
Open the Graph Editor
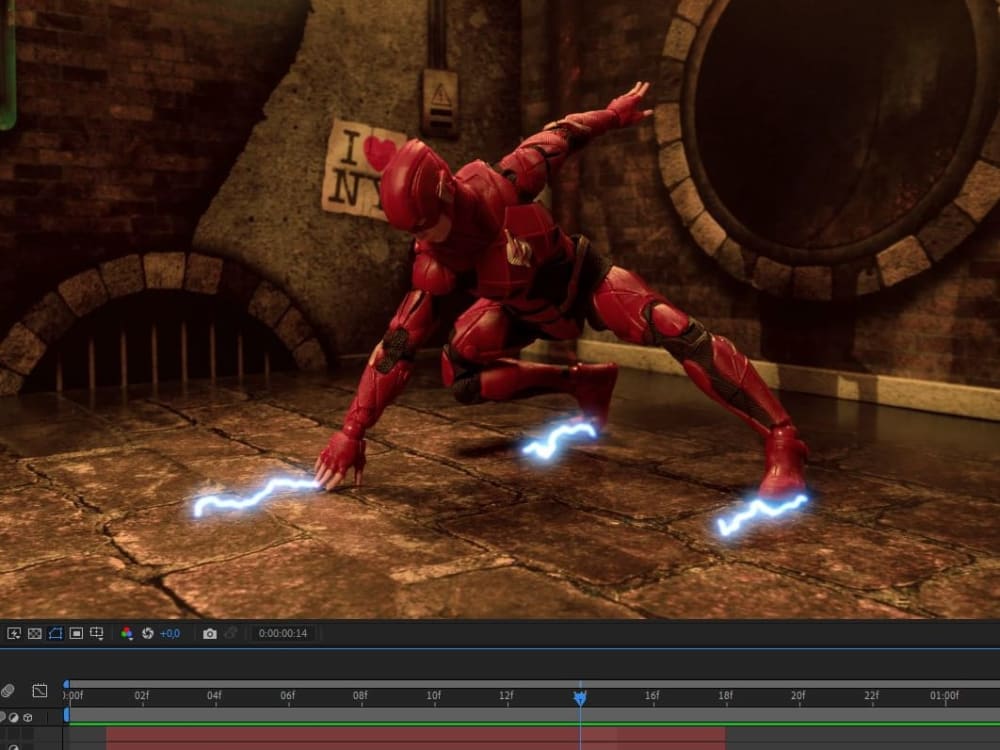click(40, 691)
